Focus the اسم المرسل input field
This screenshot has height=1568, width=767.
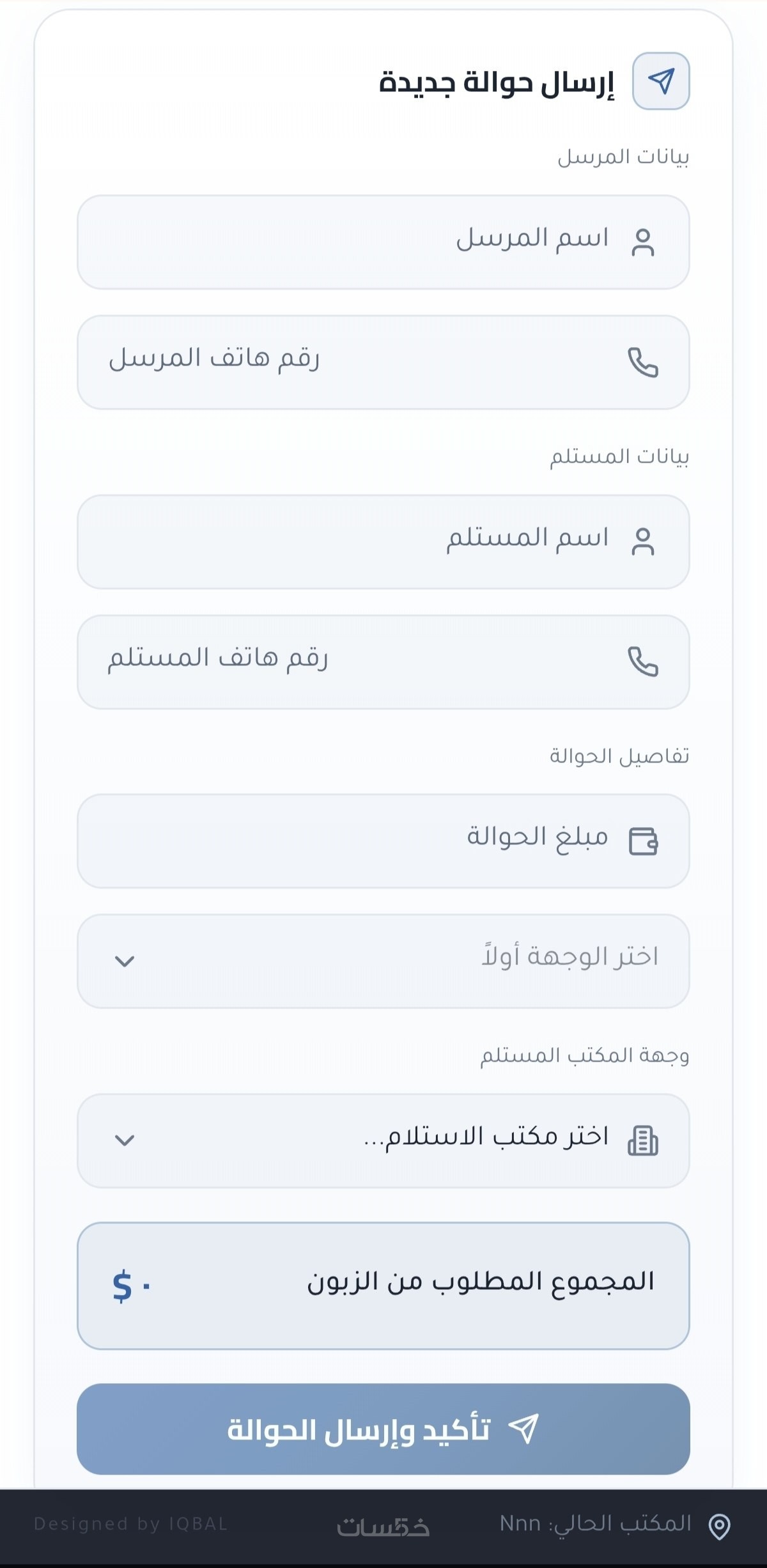click(x=383, y=242)
